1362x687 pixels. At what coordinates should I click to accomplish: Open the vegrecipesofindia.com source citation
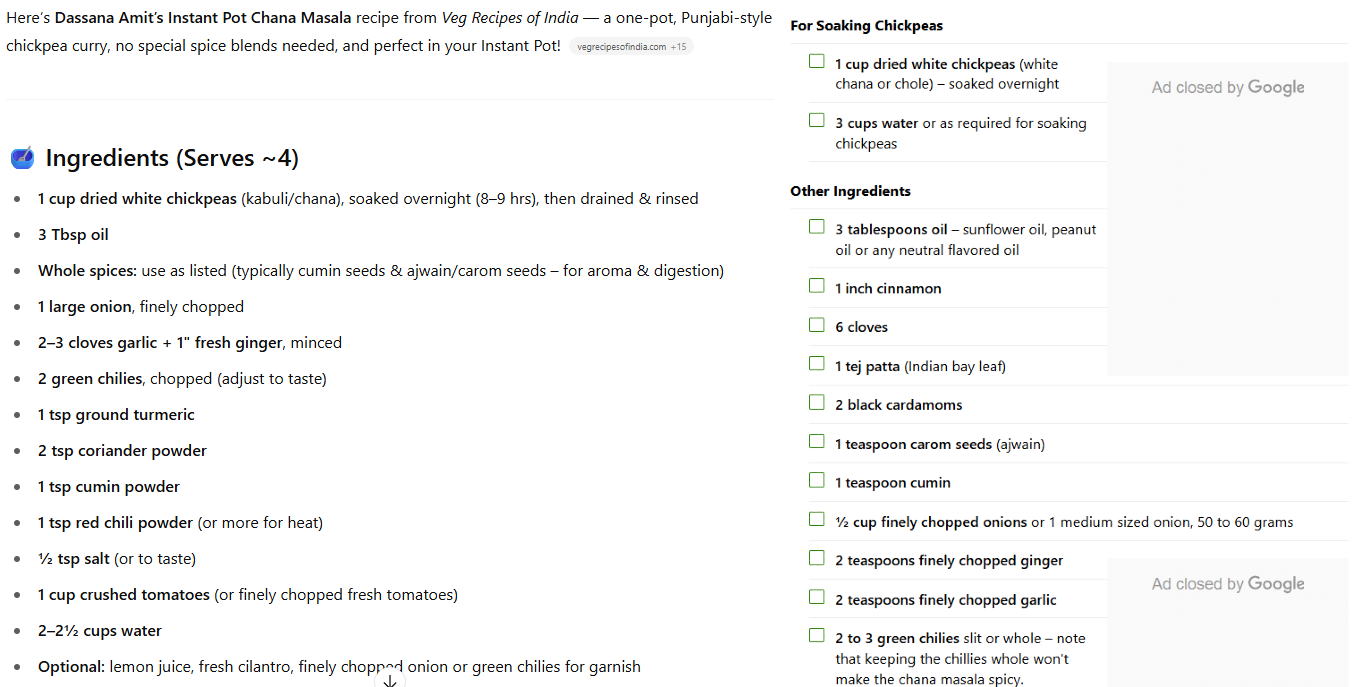[631, 47]
